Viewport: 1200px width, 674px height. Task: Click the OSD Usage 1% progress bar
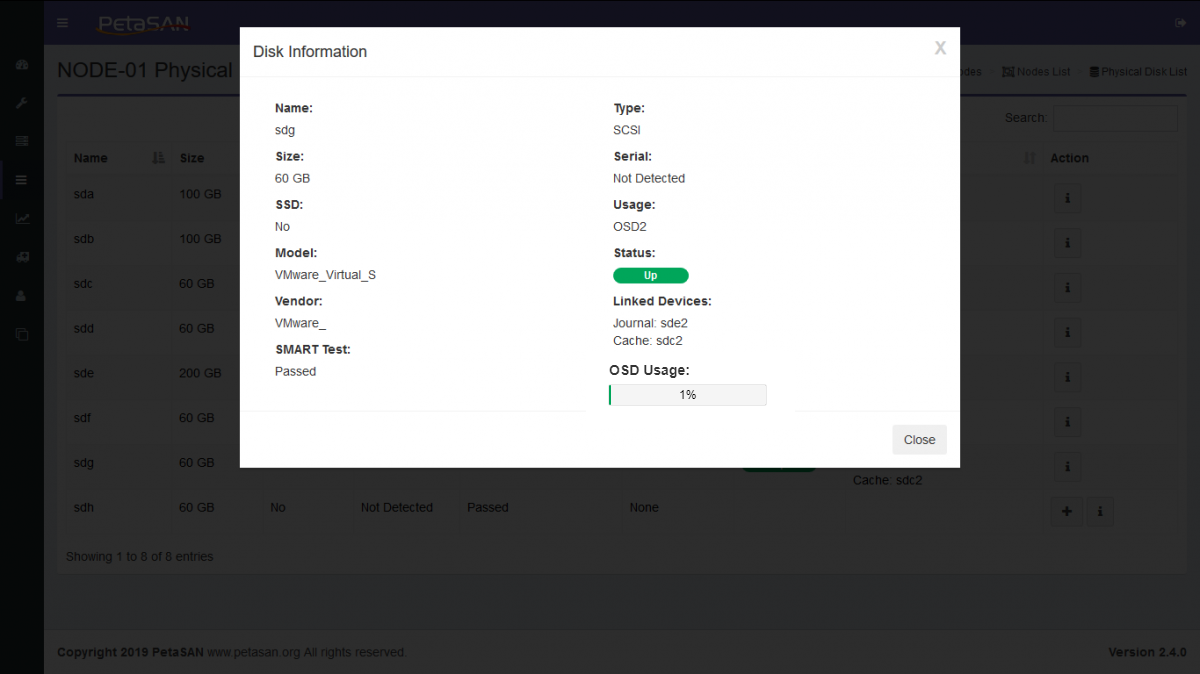(x=688, y=395)
